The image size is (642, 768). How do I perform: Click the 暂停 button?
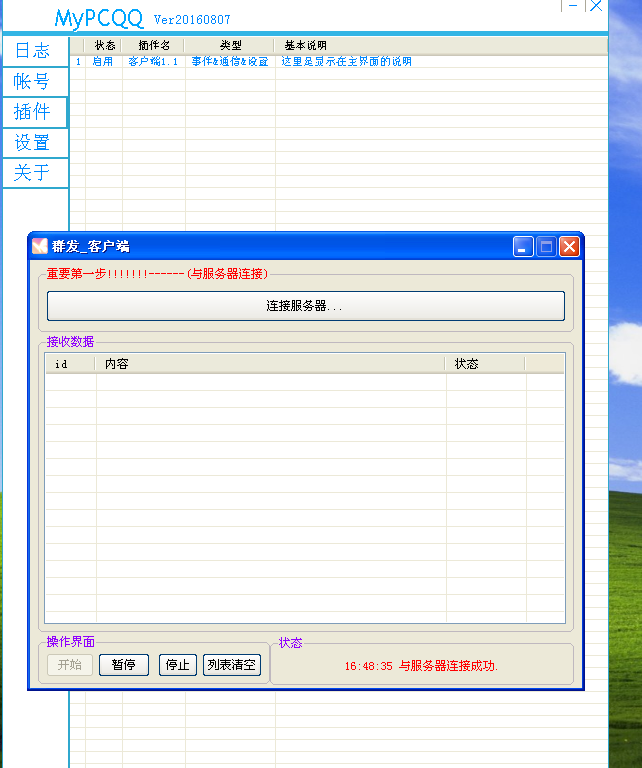click(x=124, y=665)
